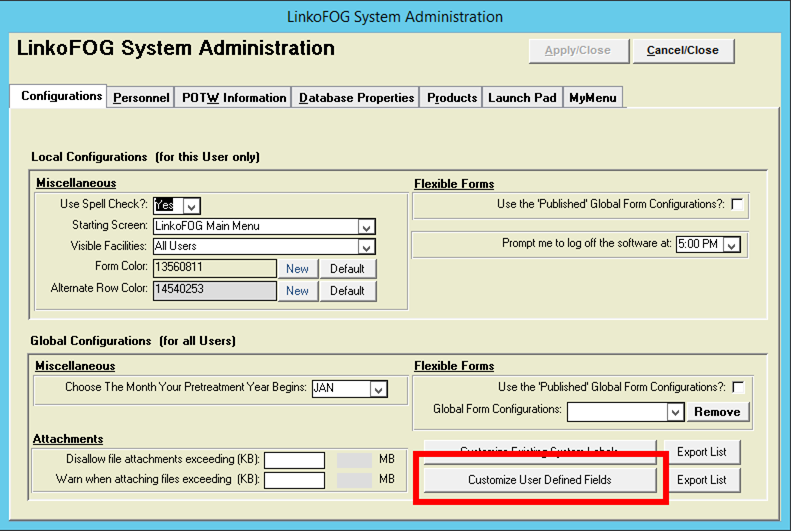Screen dimensions: 791x531
Task: Click Export List beside Customize User Defined Fields
Action: point(702,480)
